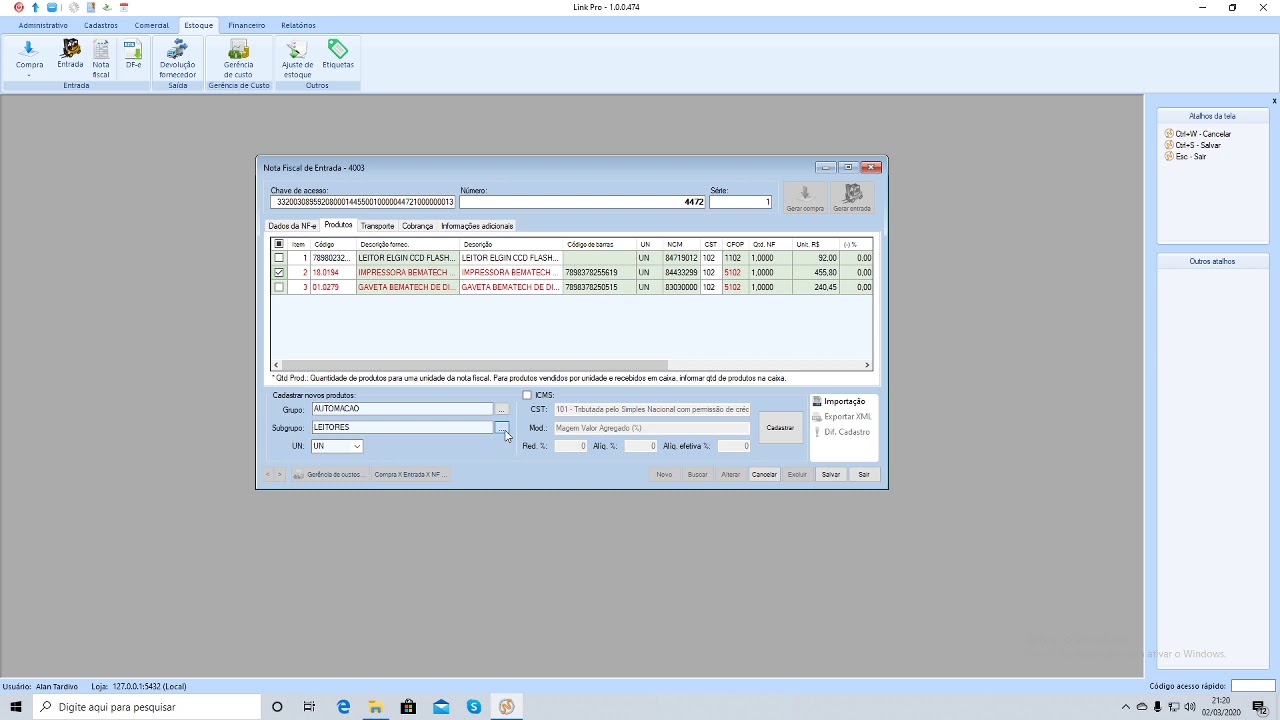Click the Série input field

tap(741, 202)
